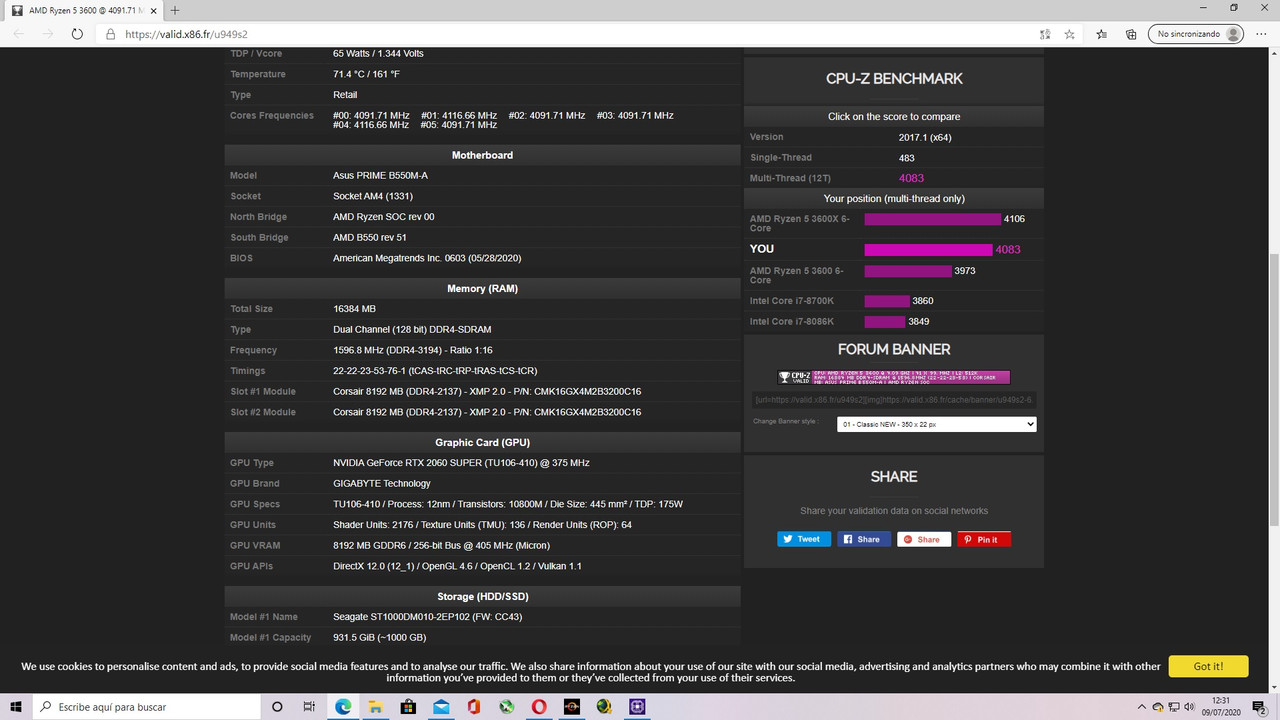Click the Storage (HDD/SSD) section header
The height and width of the screenshot is (720, 1280).
482,596
